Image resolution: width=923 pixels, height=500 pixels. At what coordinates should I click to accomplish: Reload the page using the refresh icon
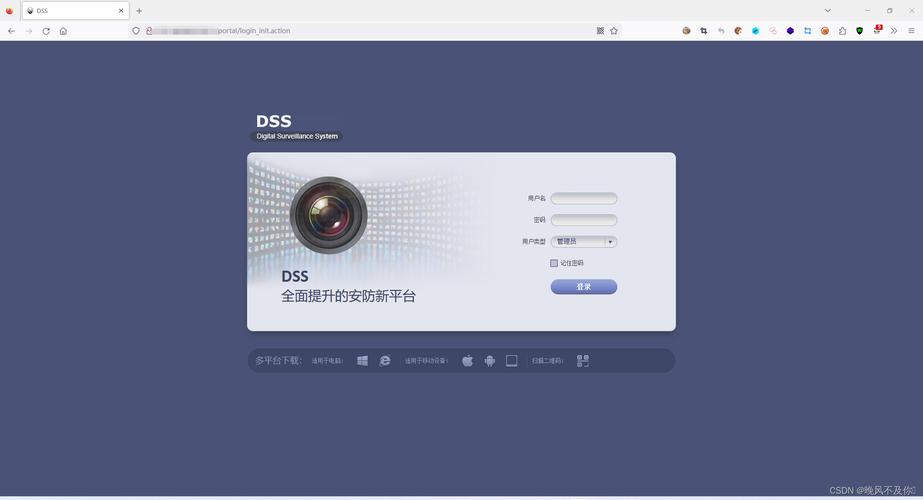coord(46,31)
